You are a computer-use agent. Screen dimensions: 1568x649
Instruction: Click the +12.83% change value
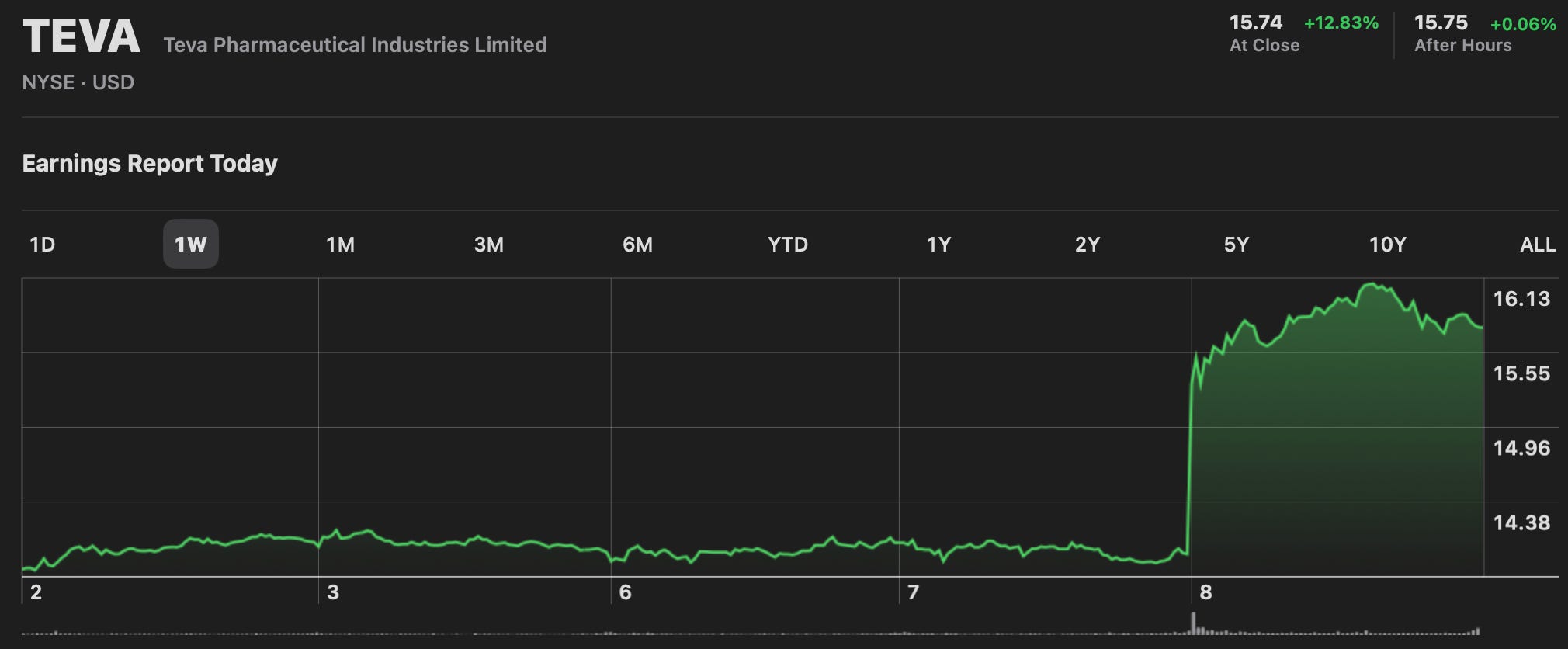[1341, 23]
